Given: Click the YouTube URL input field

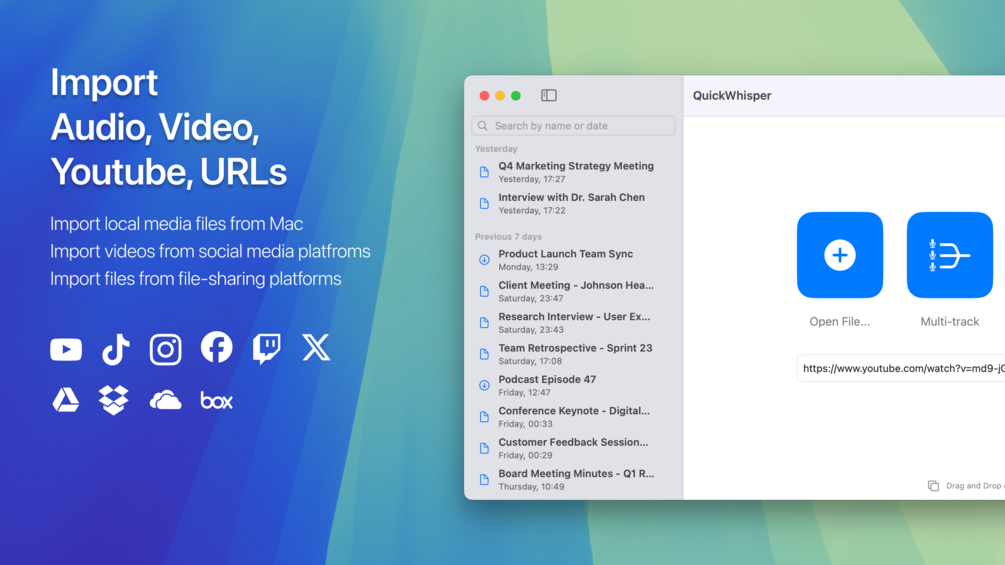Looking at the screenshot, I should pos(901,368).
